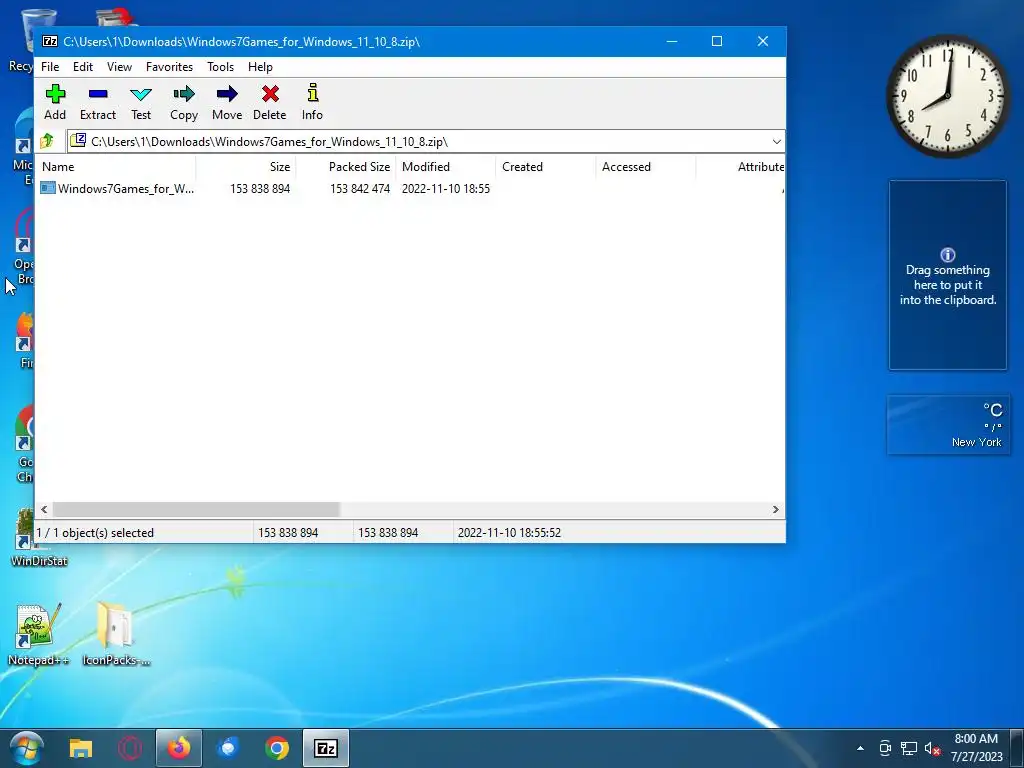Click the horizontal scrollbar thumb
The width and height of the screenshot is (1024, 768).
tap(196, 509)
